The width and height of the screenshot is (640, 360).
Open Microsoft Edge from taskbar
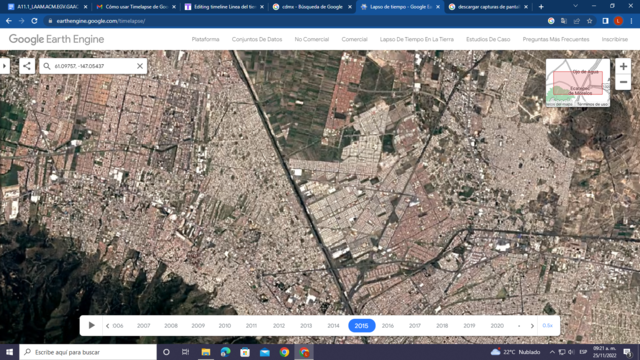[225, 352]
